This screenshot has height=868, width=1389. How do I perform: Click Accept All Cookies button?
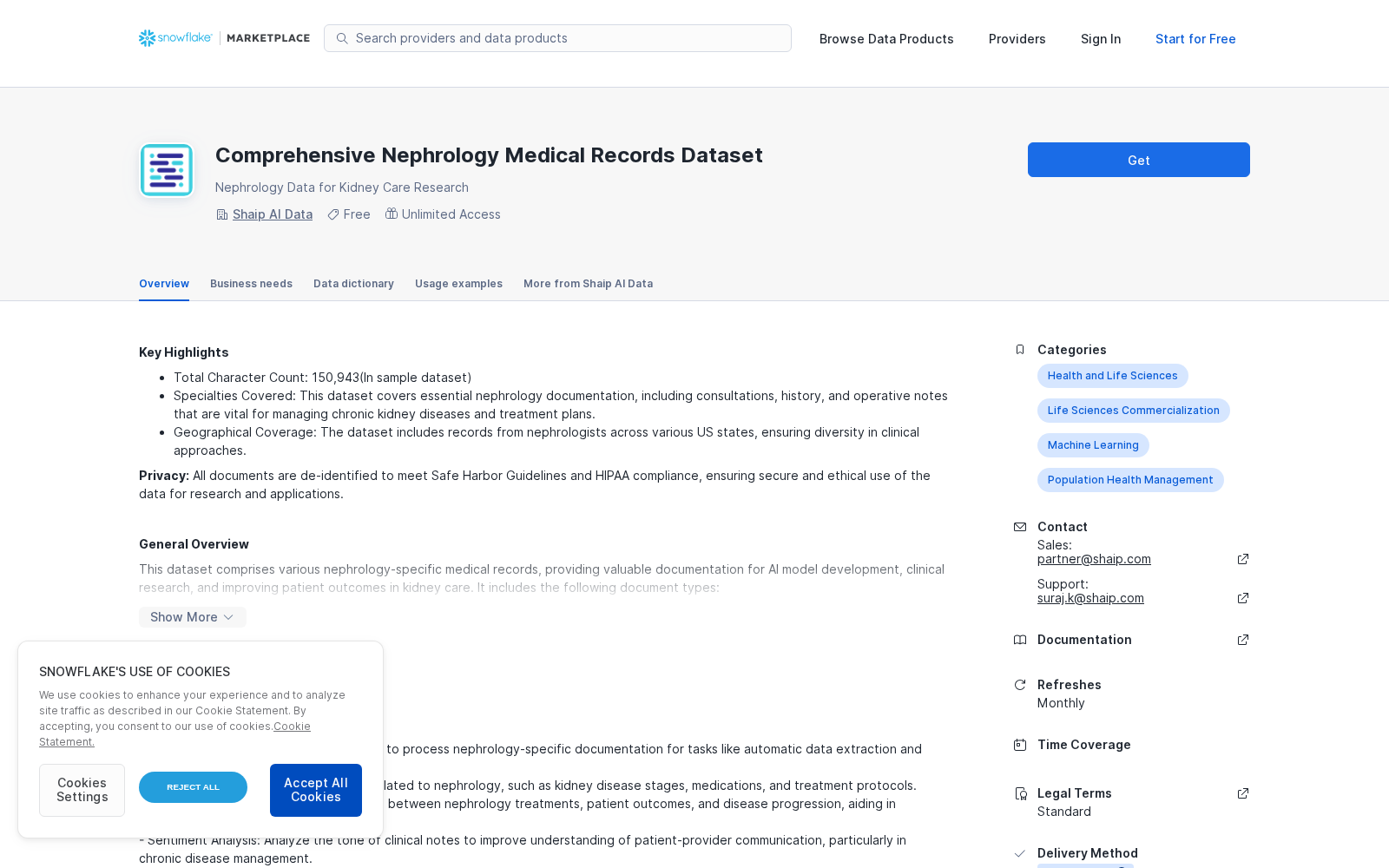[316, 790]
